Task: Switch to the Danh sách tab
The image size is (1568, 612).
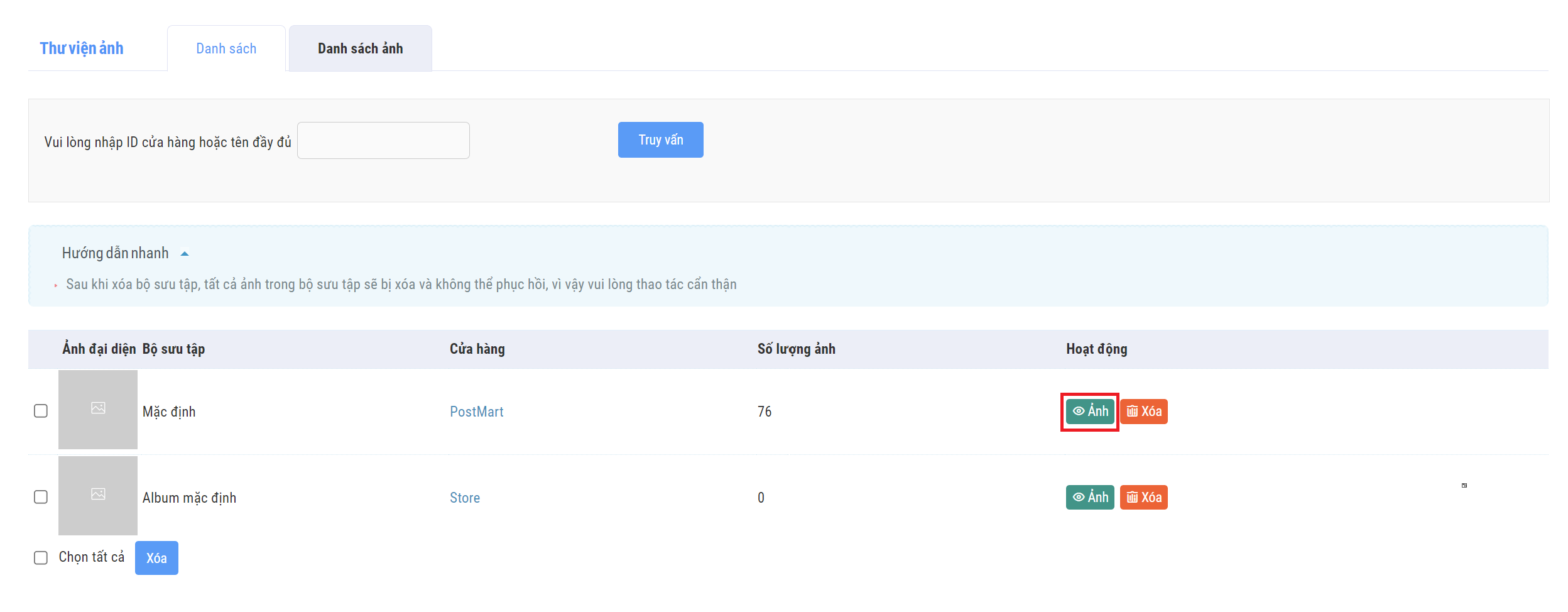Action: [x=226, y=49]
